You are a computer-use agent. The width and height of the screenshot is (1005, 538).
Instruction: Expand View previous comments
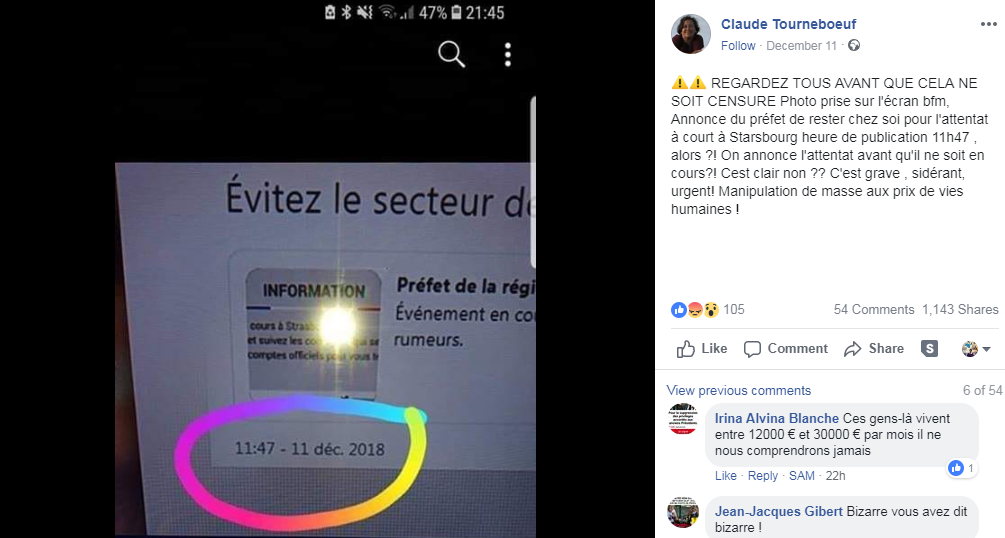click(x=738, y=391)
